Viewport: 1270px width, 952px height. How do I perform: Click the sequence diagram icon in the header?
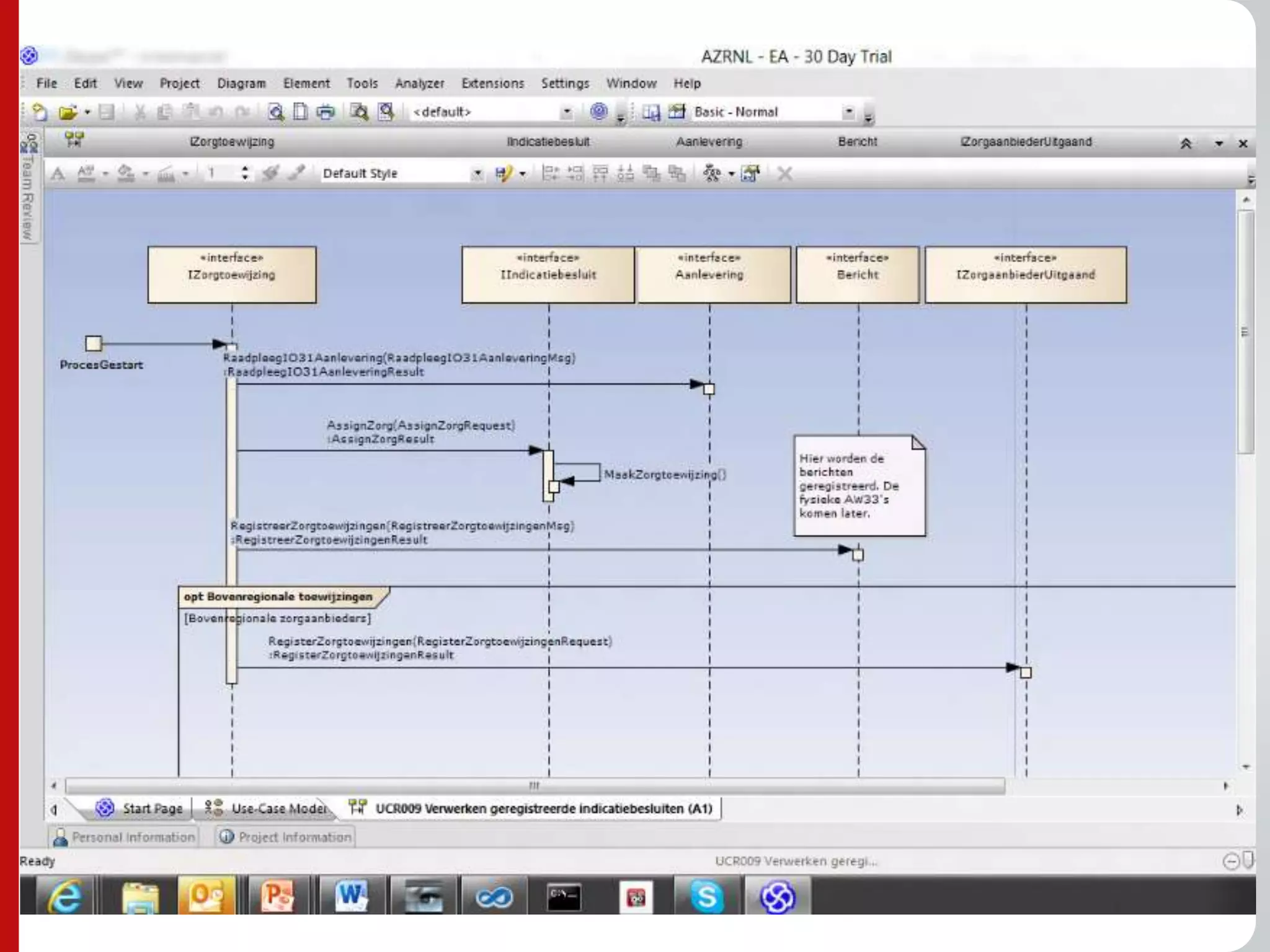tap(74, 140)
